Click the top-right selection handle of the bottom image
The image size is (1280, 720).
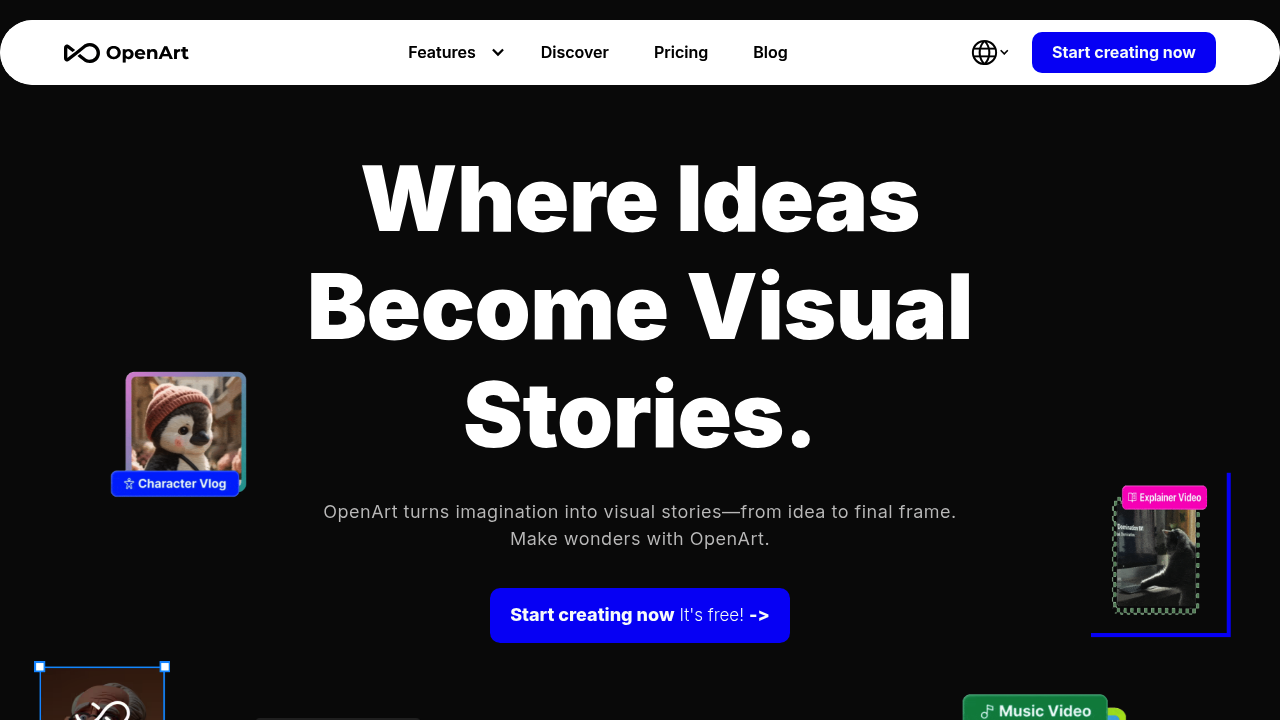coord(165,666)
